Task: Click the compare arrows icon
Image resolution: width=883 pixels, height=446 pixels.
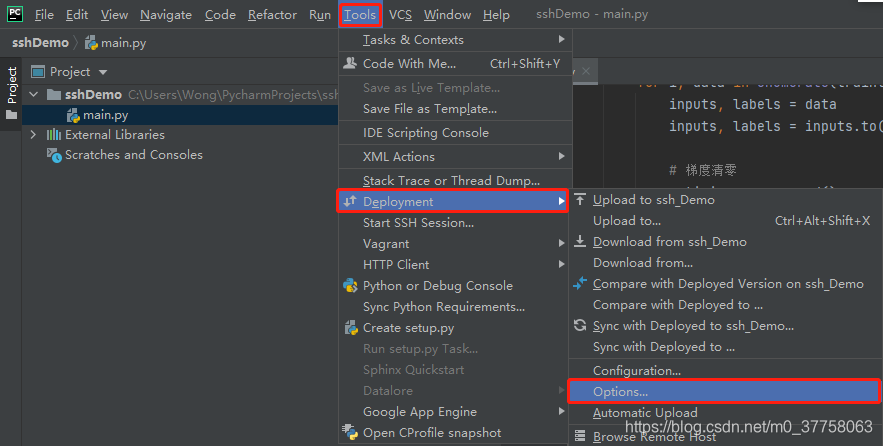Action: (579, 283)
